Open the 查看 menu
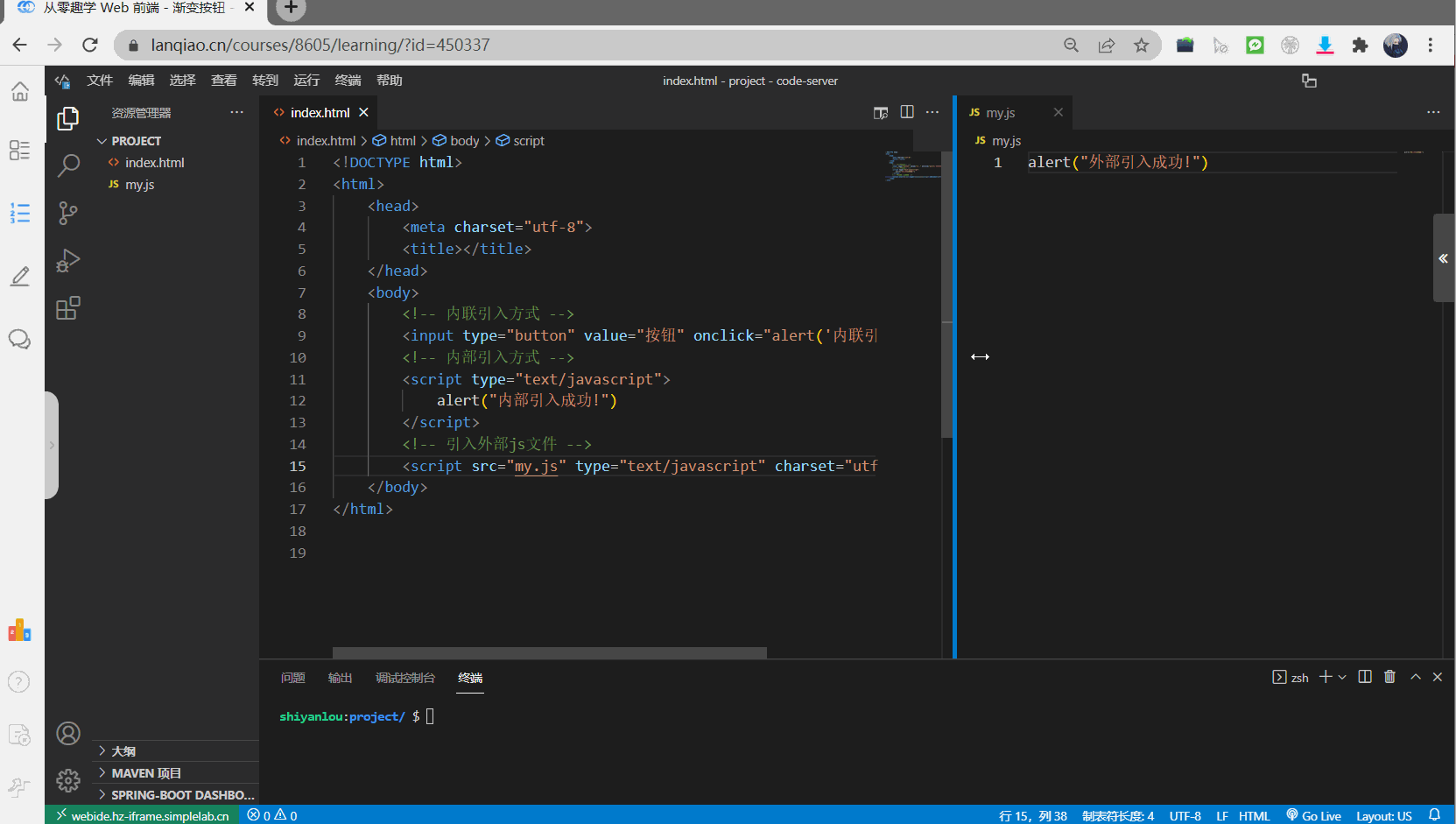The image size is (1456, 824). [224, 81]
